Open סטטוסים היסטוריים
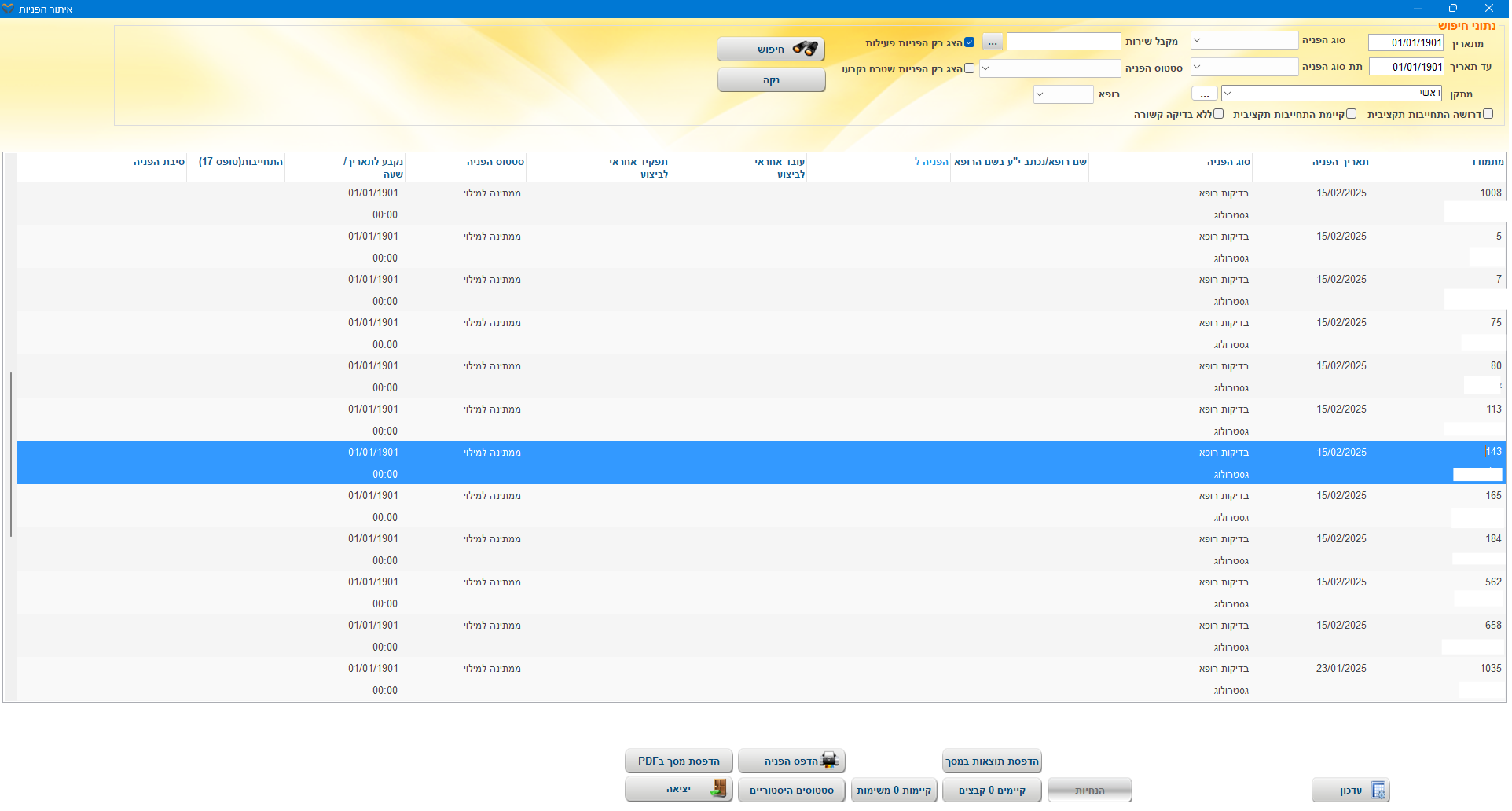Screen dimensions: 1512x811 point(791,791)
